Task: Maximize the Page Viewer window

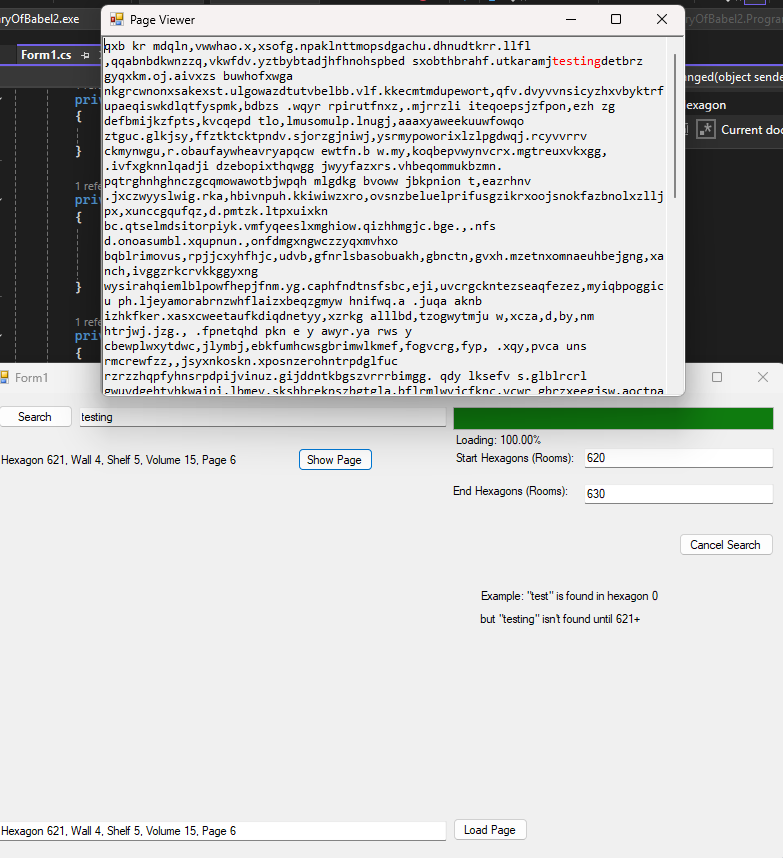Action: click(616, 19)
